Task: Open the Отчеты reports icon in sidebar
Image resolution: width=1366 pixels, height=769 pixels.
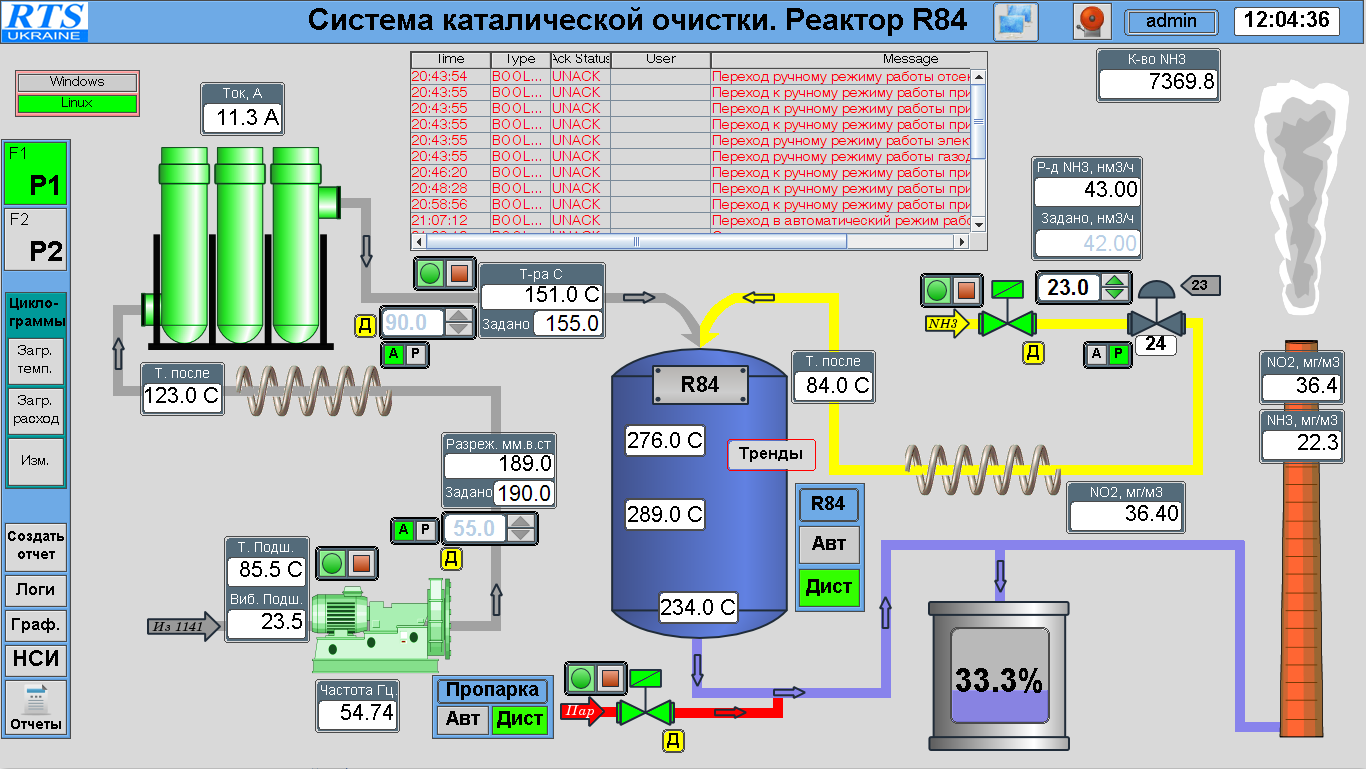Action: point(36,708)
